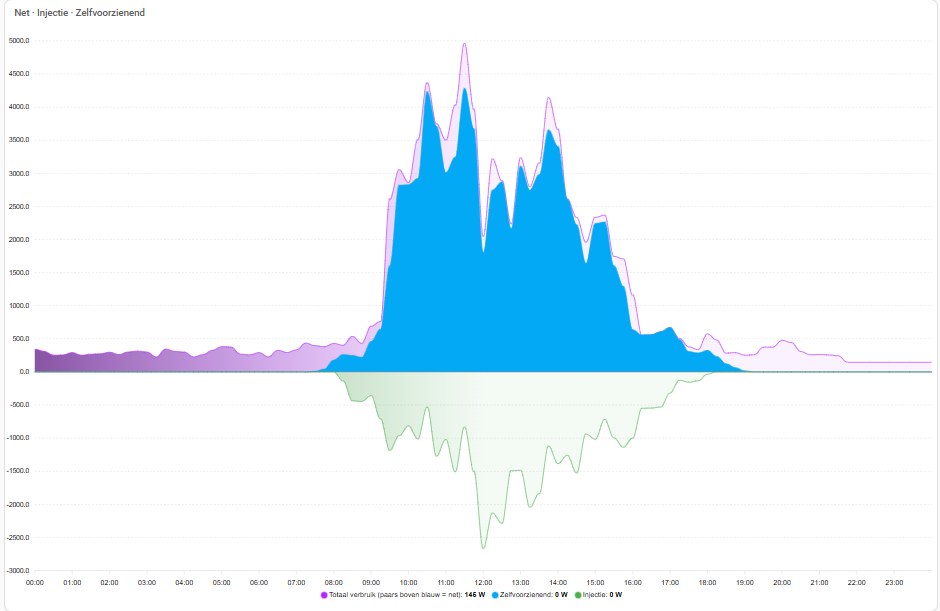This screenshot has height=611, width=940.
Task: Click the -3000.0 label on the vertical axis
Action: (x=18, y=571)
